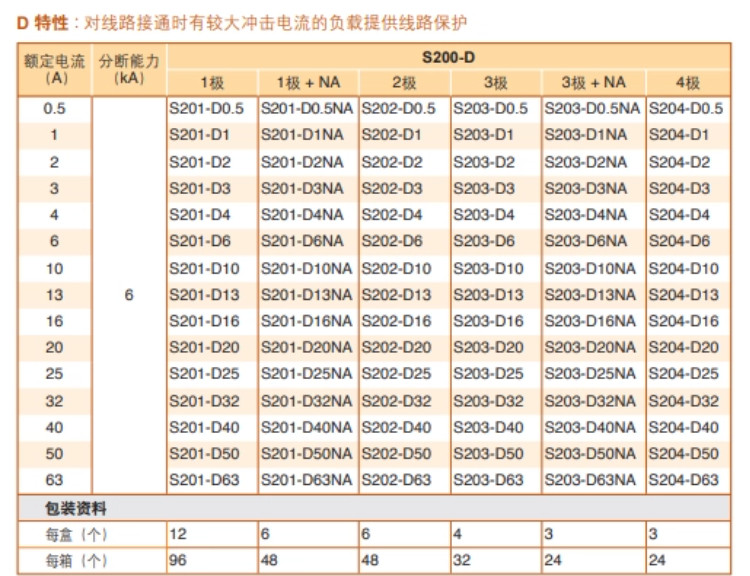Select cell S203-D3
The image size is (750, 576).
[484, 188]
